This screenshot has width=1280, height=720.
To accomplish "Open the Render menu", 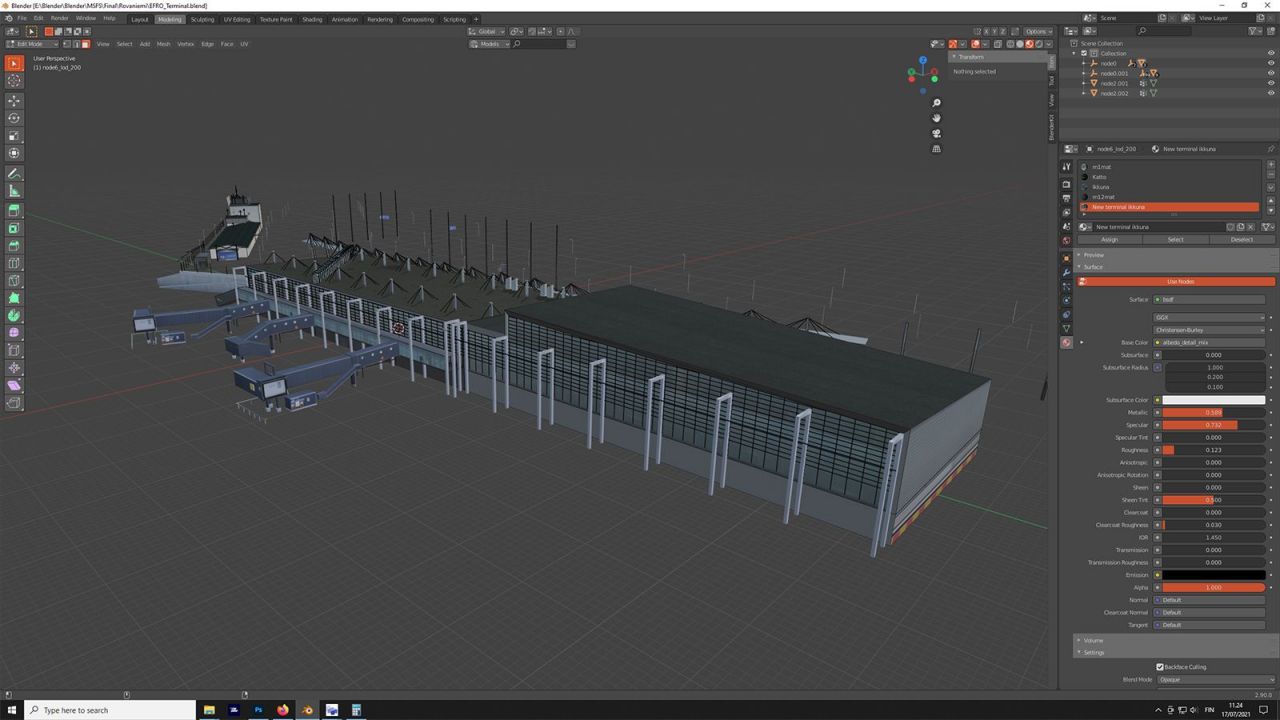I will pos(60,18).
